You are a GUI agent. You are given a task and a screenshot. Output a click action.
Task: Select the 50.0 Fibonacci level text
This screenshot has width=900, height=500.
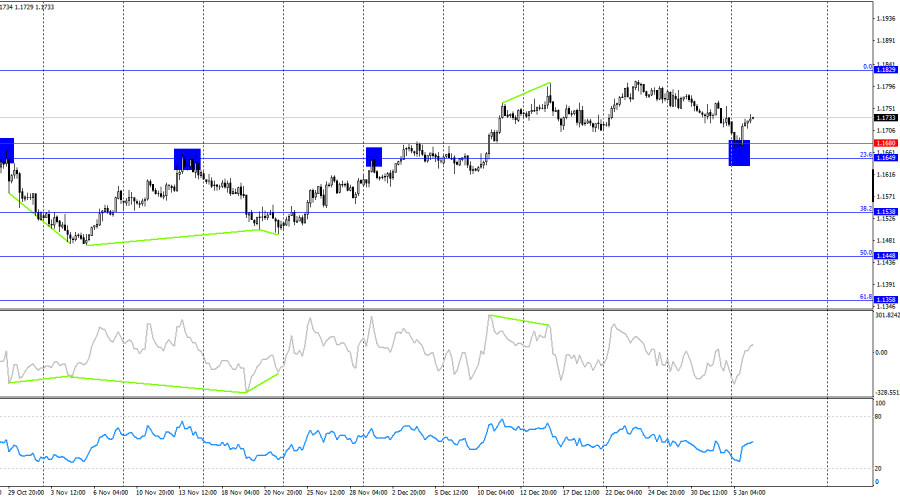click(x=866, y=253)
